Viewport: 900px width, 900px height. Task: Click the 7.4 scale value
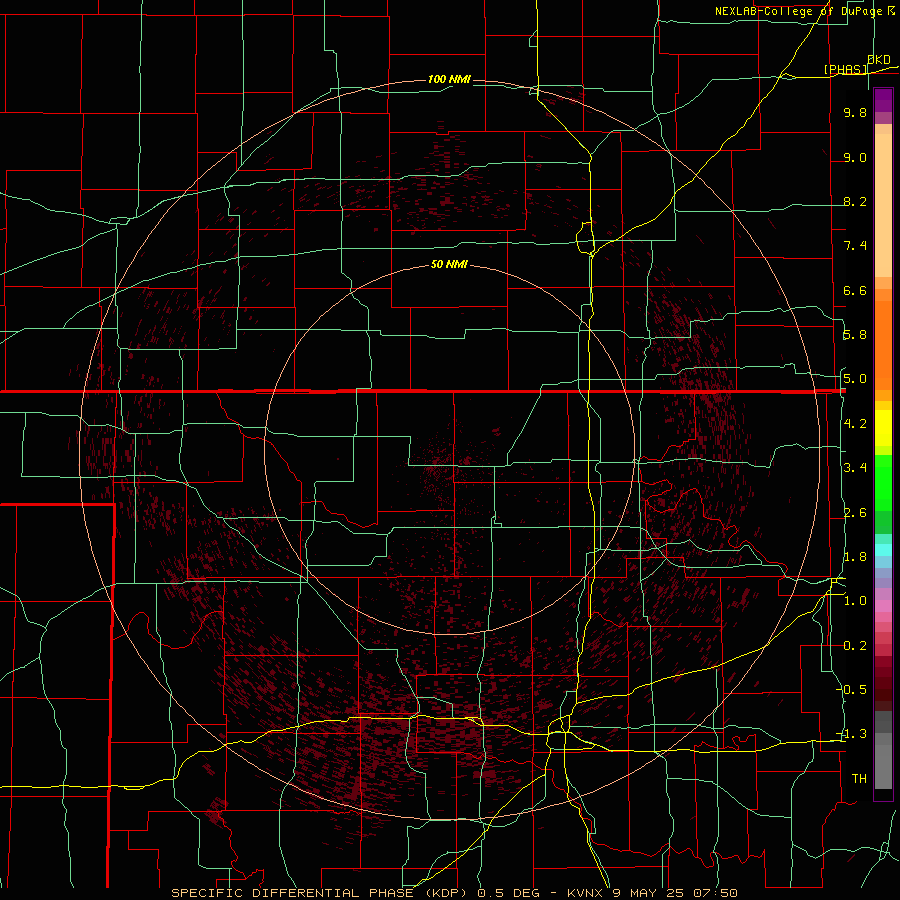(855, 246)
